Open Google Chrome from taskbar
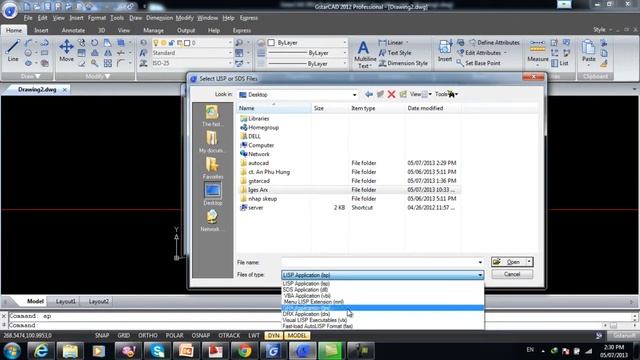Image resolution: width=640 pixels, height=360 pixels. (x=244, y=351)
